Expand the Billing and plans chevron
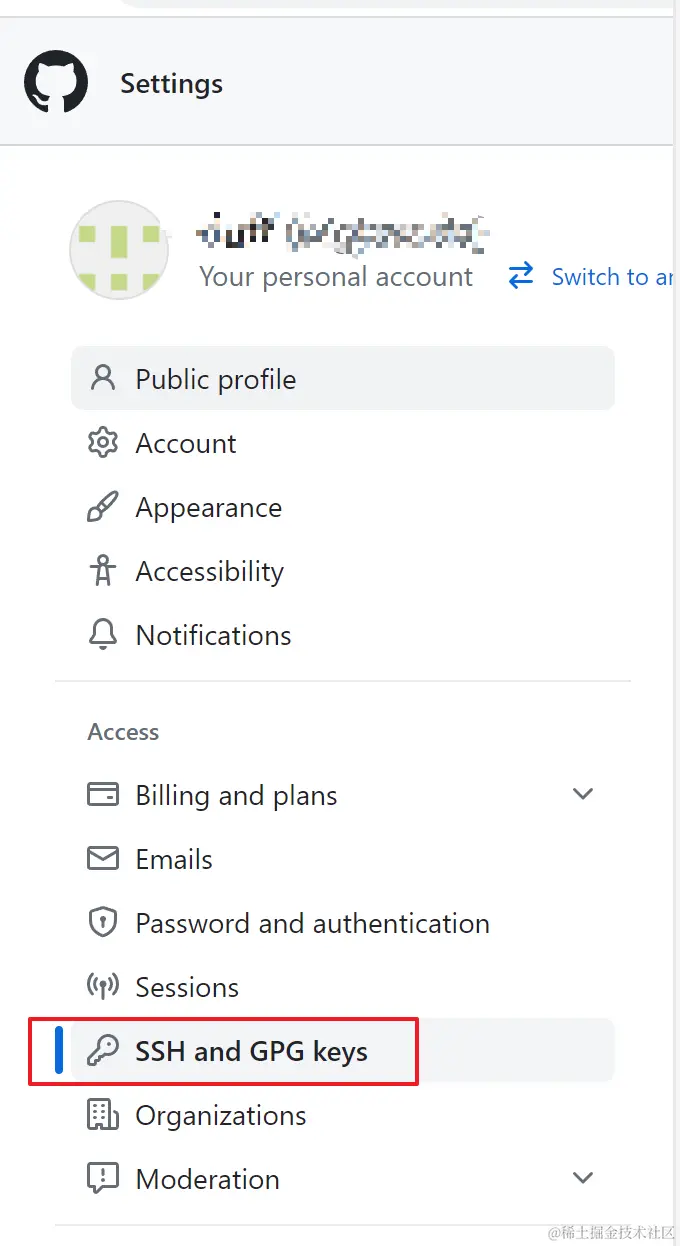The image size is (680, 1246). click(x=583, y=795)
